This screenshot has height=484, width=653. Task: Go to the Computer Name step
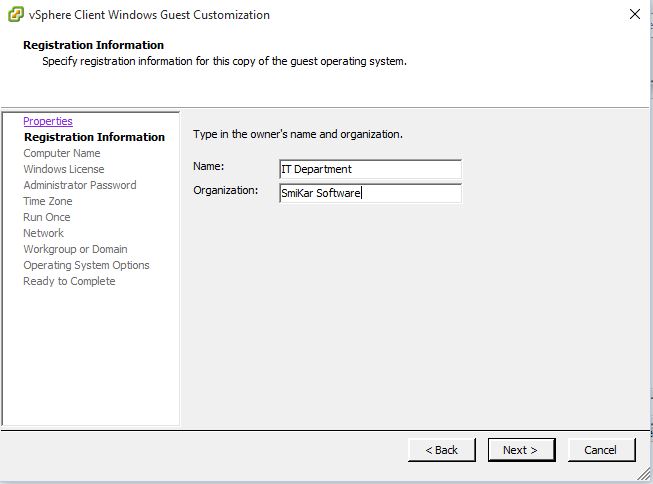coord(62,153)
